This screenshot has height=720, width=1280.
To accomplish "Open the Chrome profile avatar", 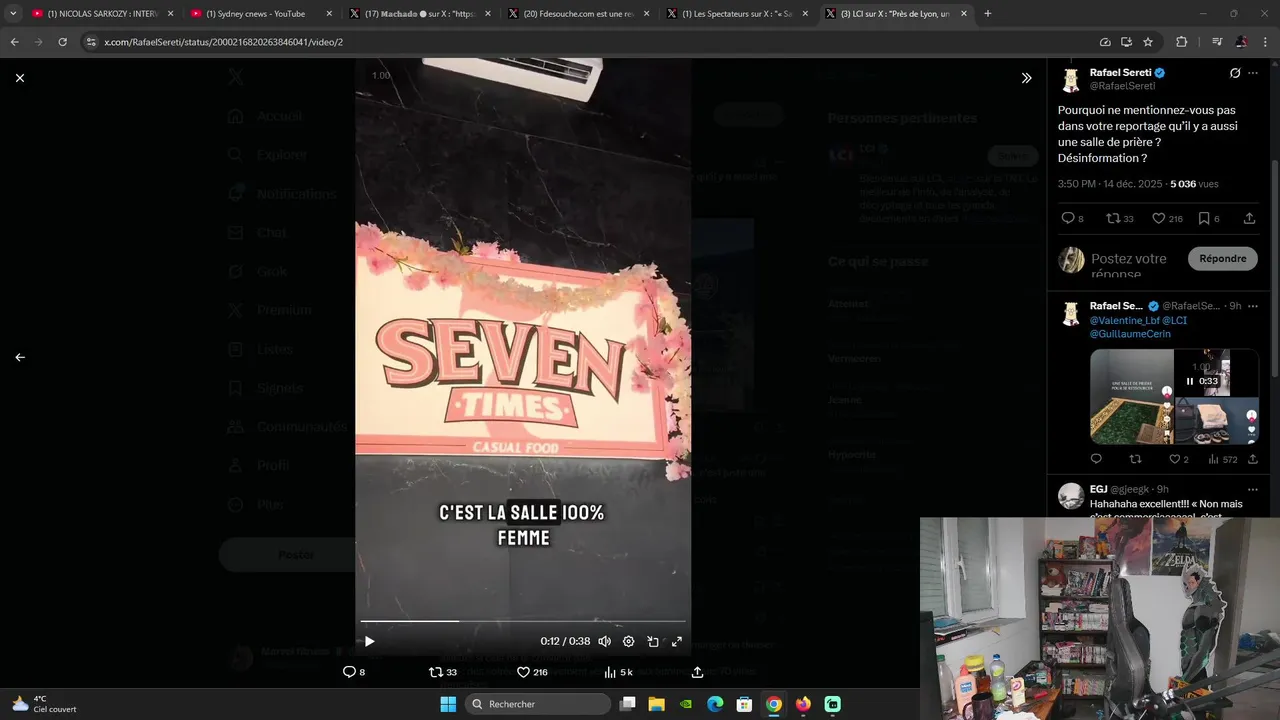I will click(1241, 42).
